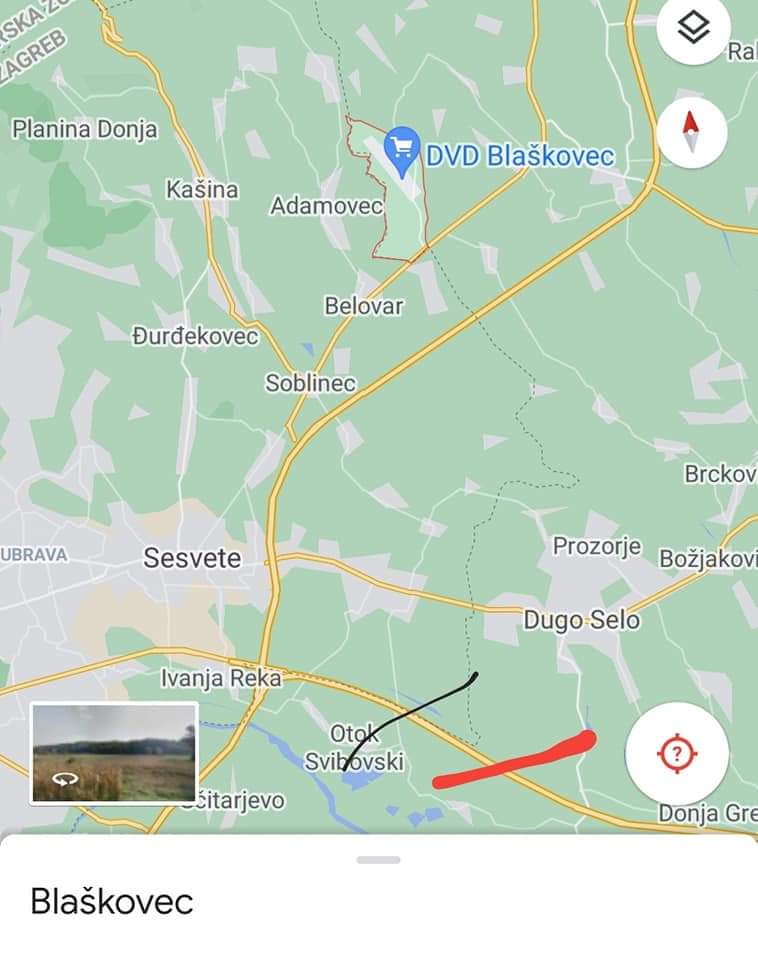The image size is (758, 960).
Task: Select the Đurđekovec label
Action: (x=195, y=336)
